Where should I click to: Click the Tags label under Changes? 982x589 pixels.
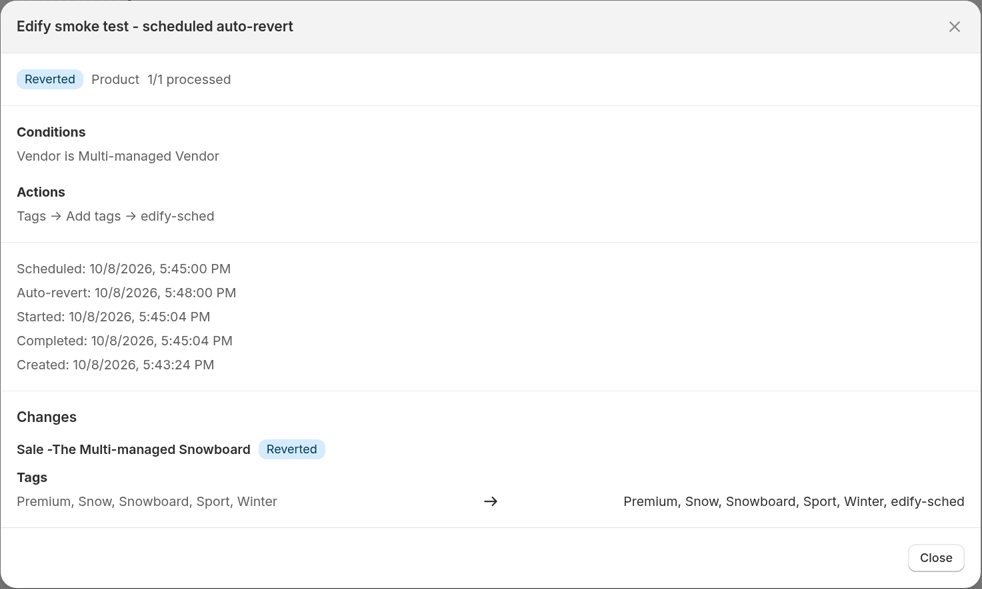coord(32,477)
